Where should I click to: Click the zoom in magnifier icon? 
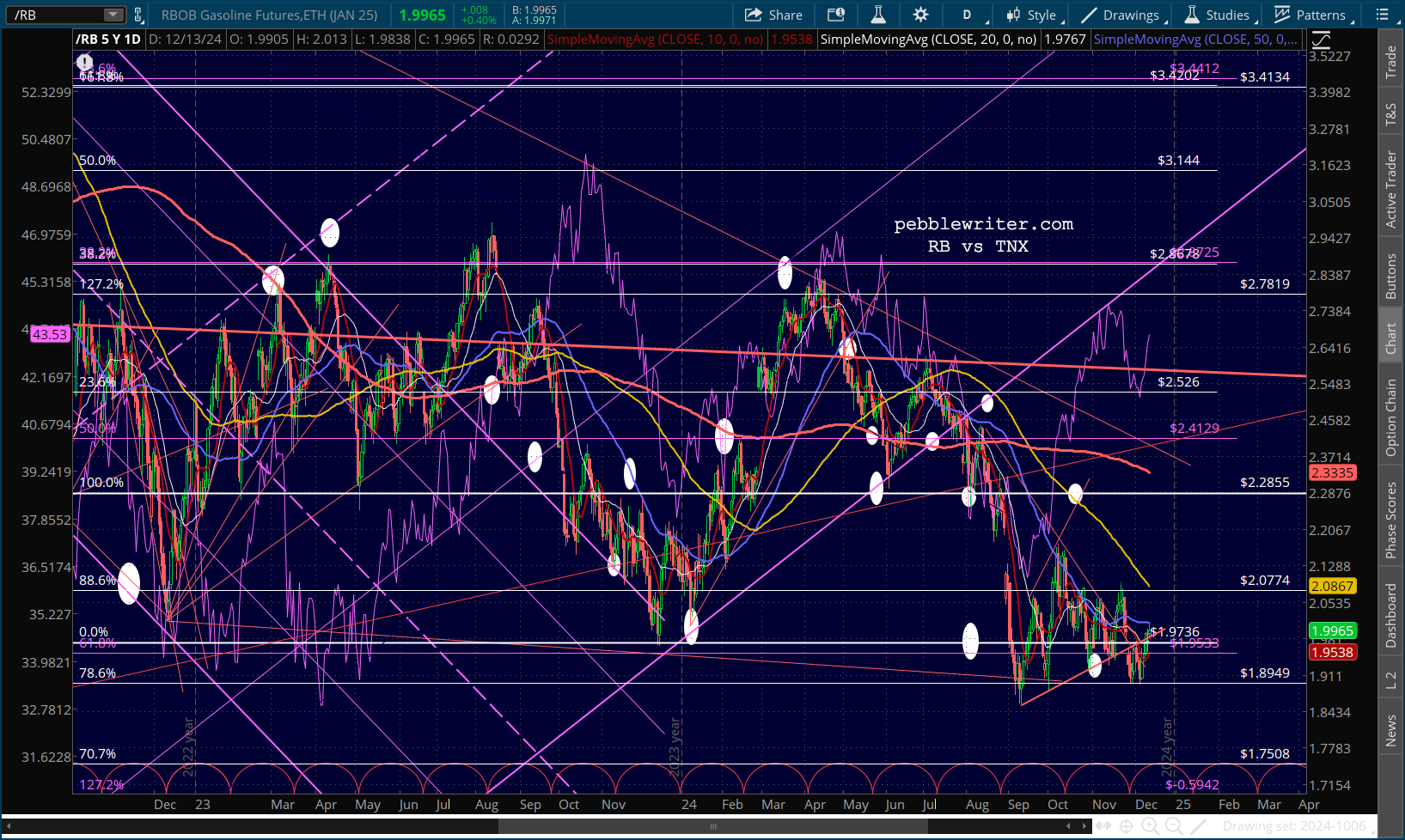(x=1150, y=826)
